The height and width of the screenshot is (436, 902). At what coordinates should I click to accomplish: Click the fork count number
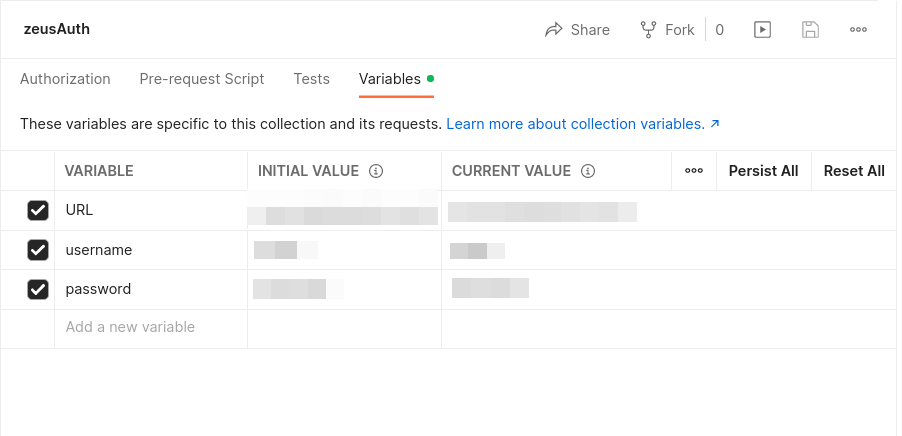[719, 30]
